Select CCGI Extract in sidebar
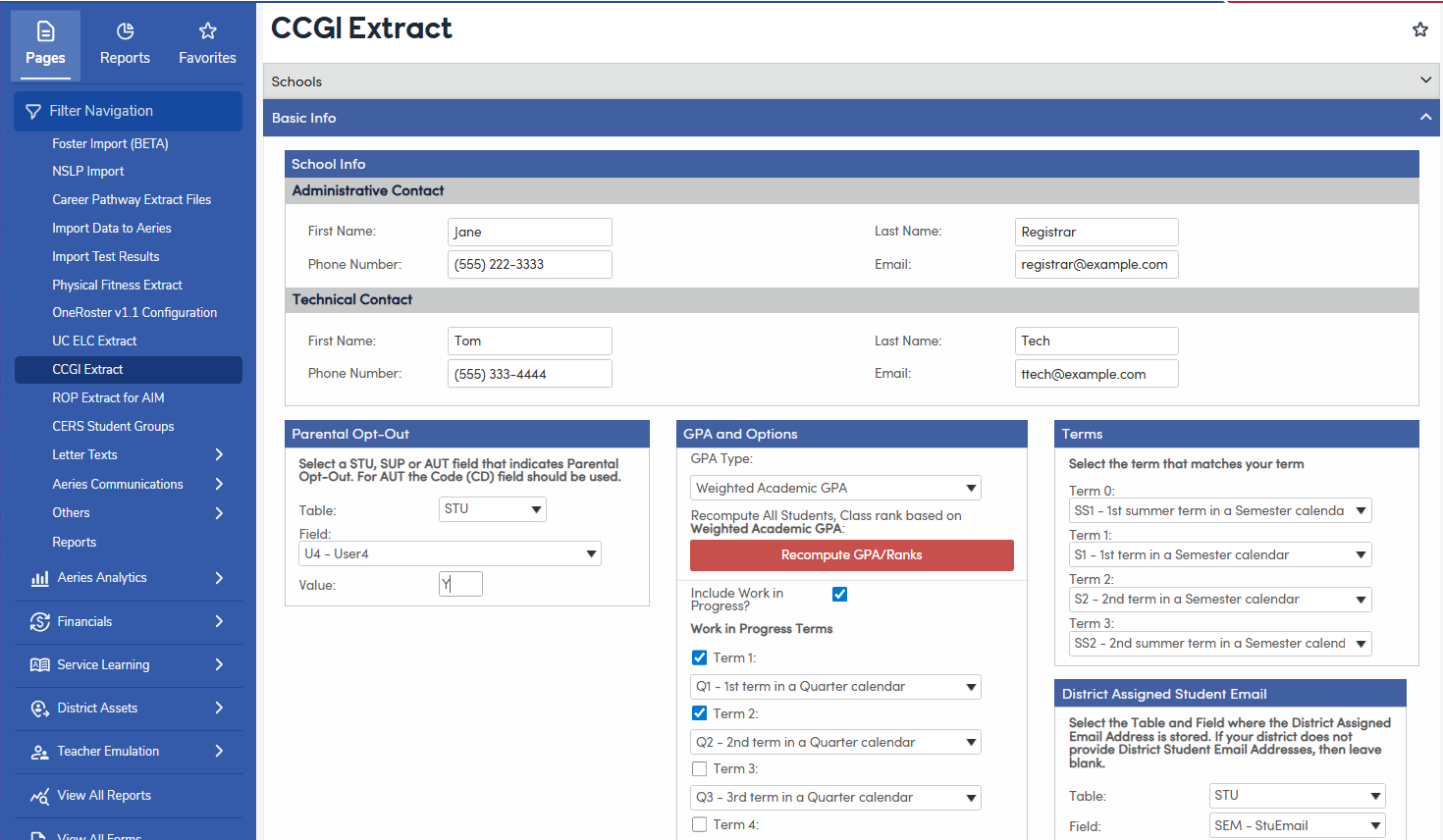 pos(129,370)
